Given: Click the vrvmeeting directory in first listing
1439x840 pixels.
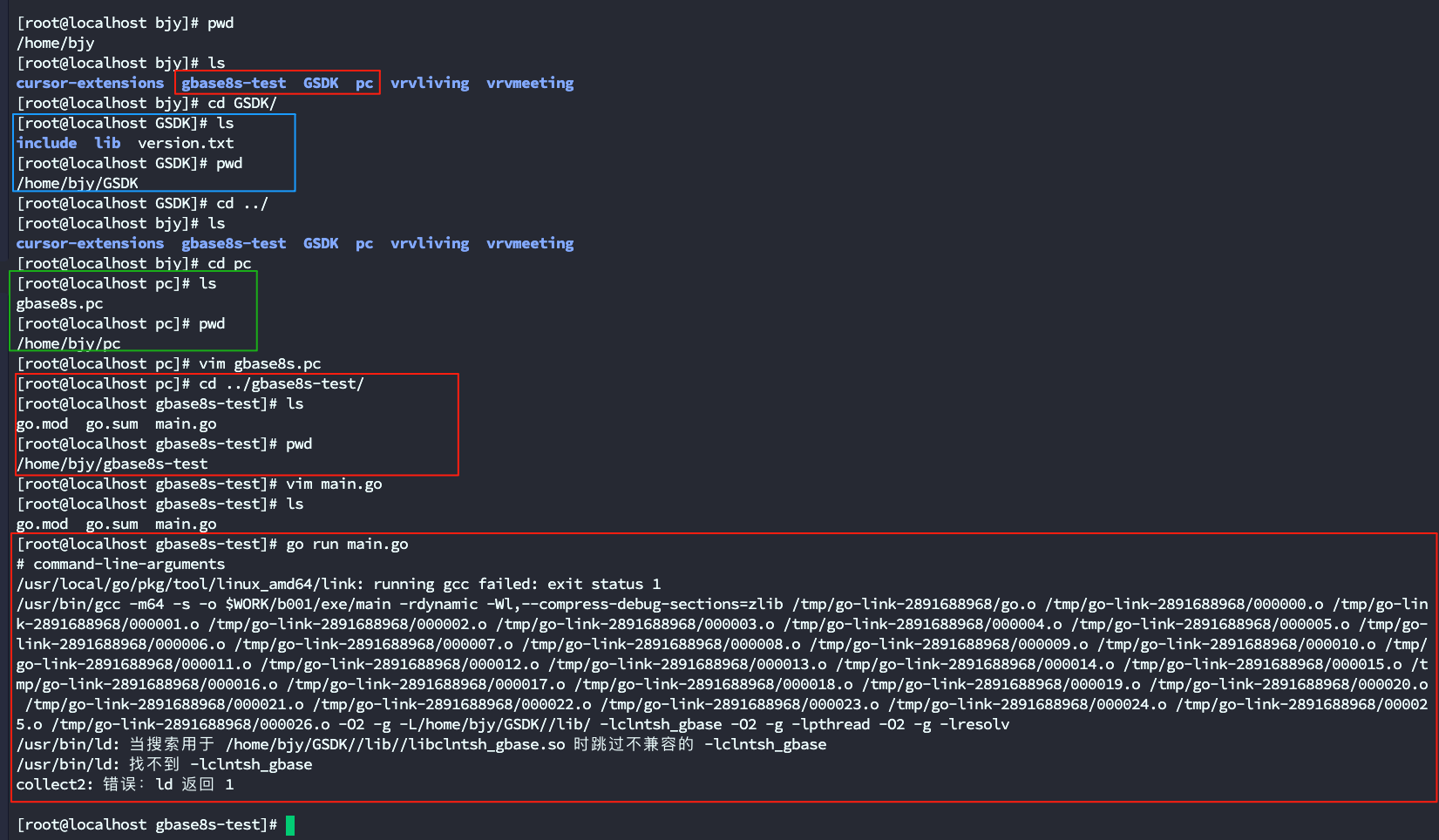Looking at the screenshot, I should (530, 83).
